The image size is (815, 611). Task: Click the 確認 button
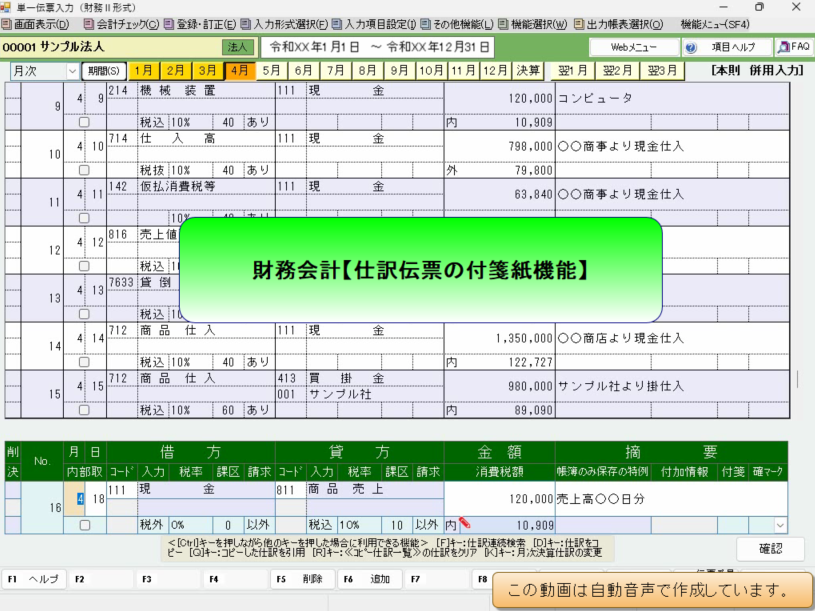click(770, 549)
